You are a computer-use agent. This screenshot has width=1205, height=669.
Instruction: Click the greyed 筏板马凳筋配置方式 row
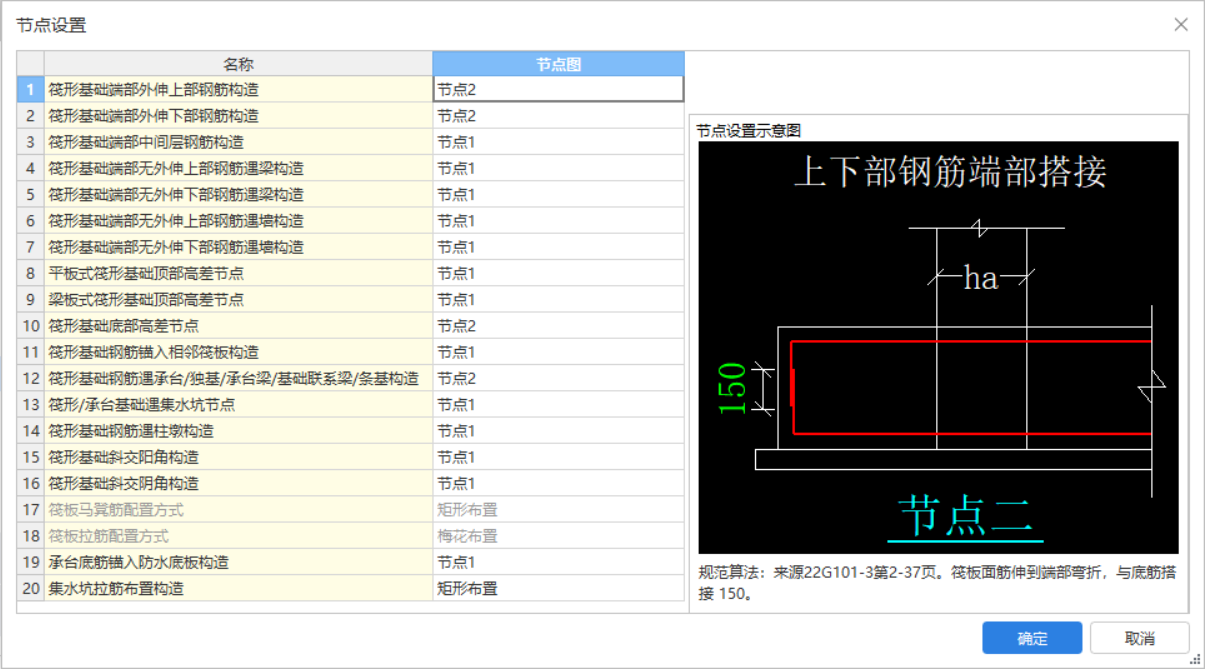238,510
